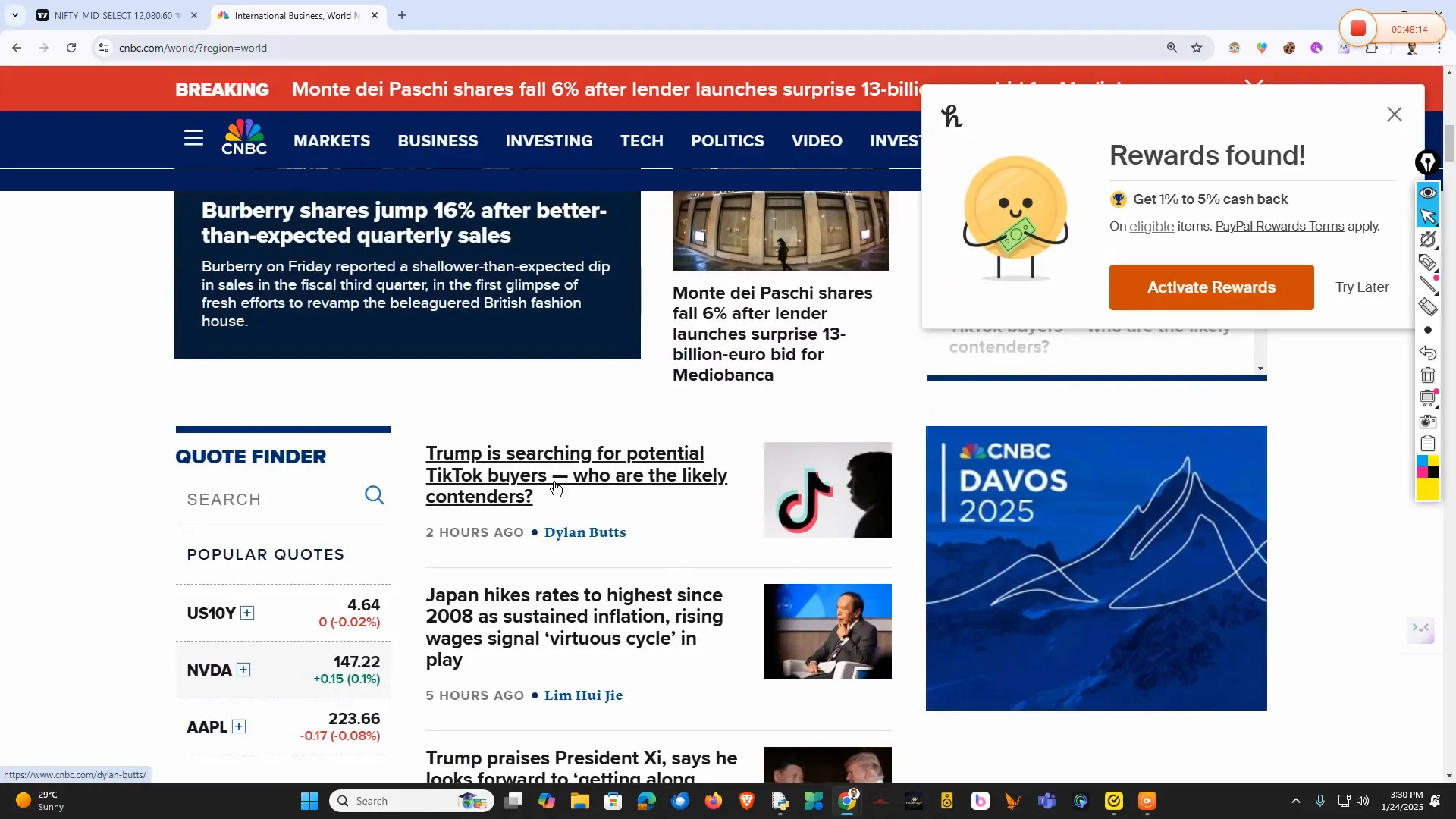Open the MARKETS menu item
The image size is (1456, 819).
[x=331, y=141]
